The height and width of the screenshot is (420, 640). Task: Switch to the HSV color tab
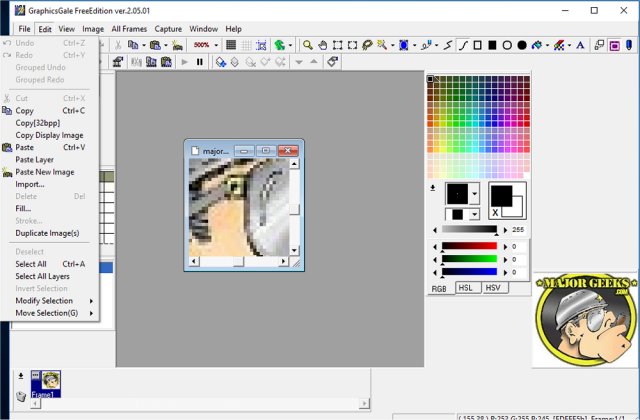(493, 288)
